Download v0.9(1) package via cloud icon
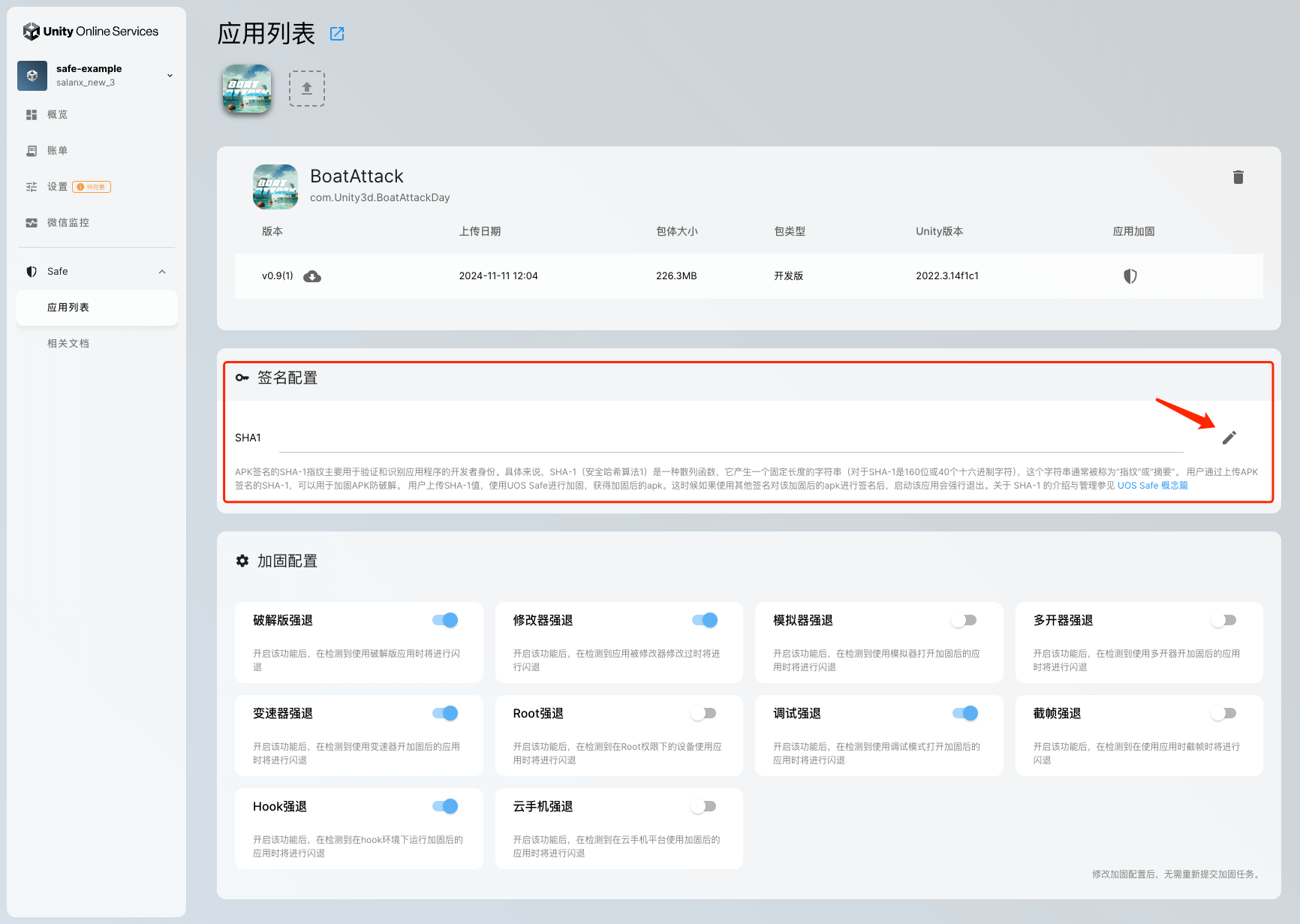The width and height of the screenshot is (1300, 924). coord(312,276)
